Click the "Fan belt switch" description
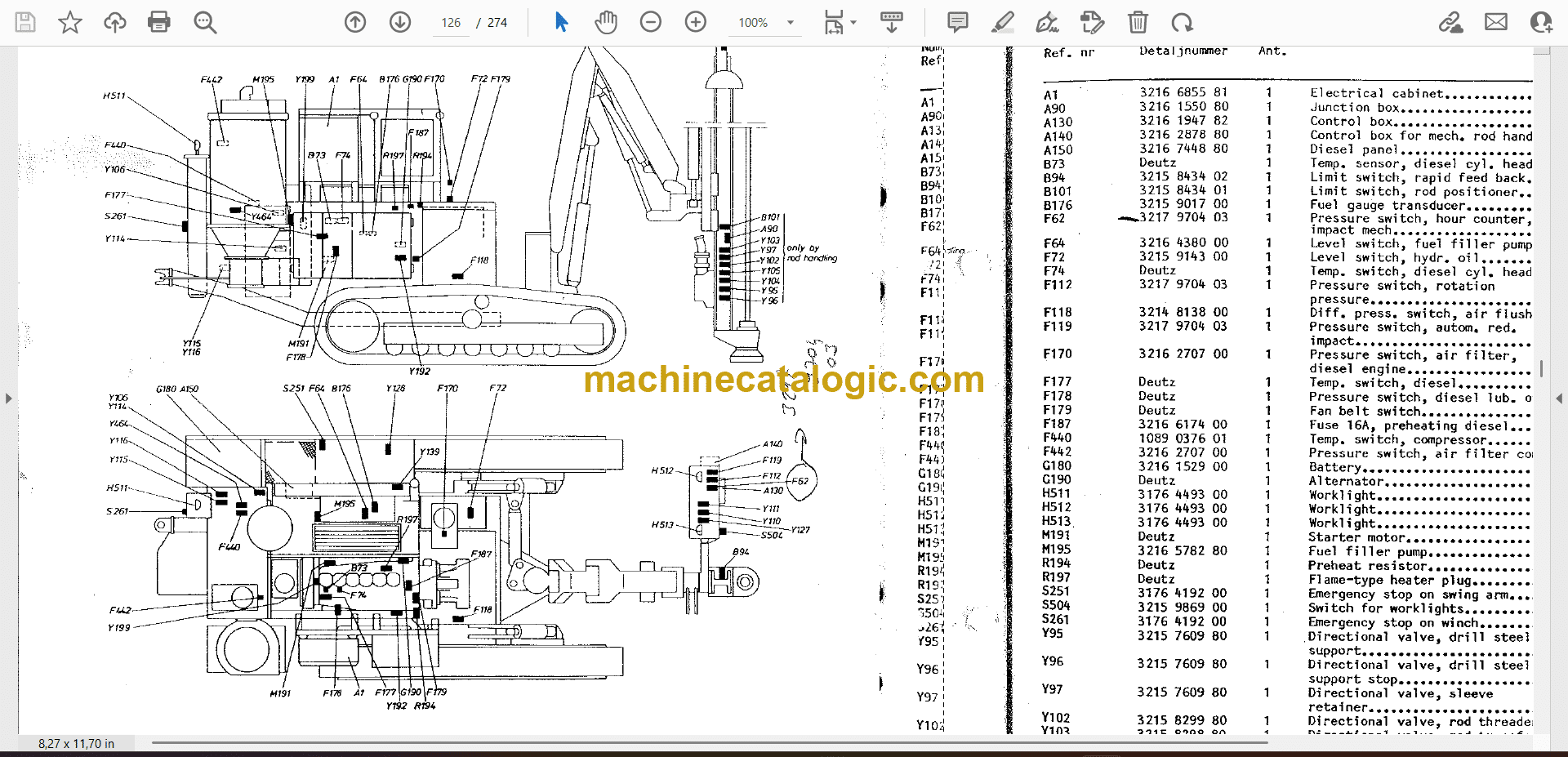The height and width of the screenshot is (757, 1568). [1365, 411]
